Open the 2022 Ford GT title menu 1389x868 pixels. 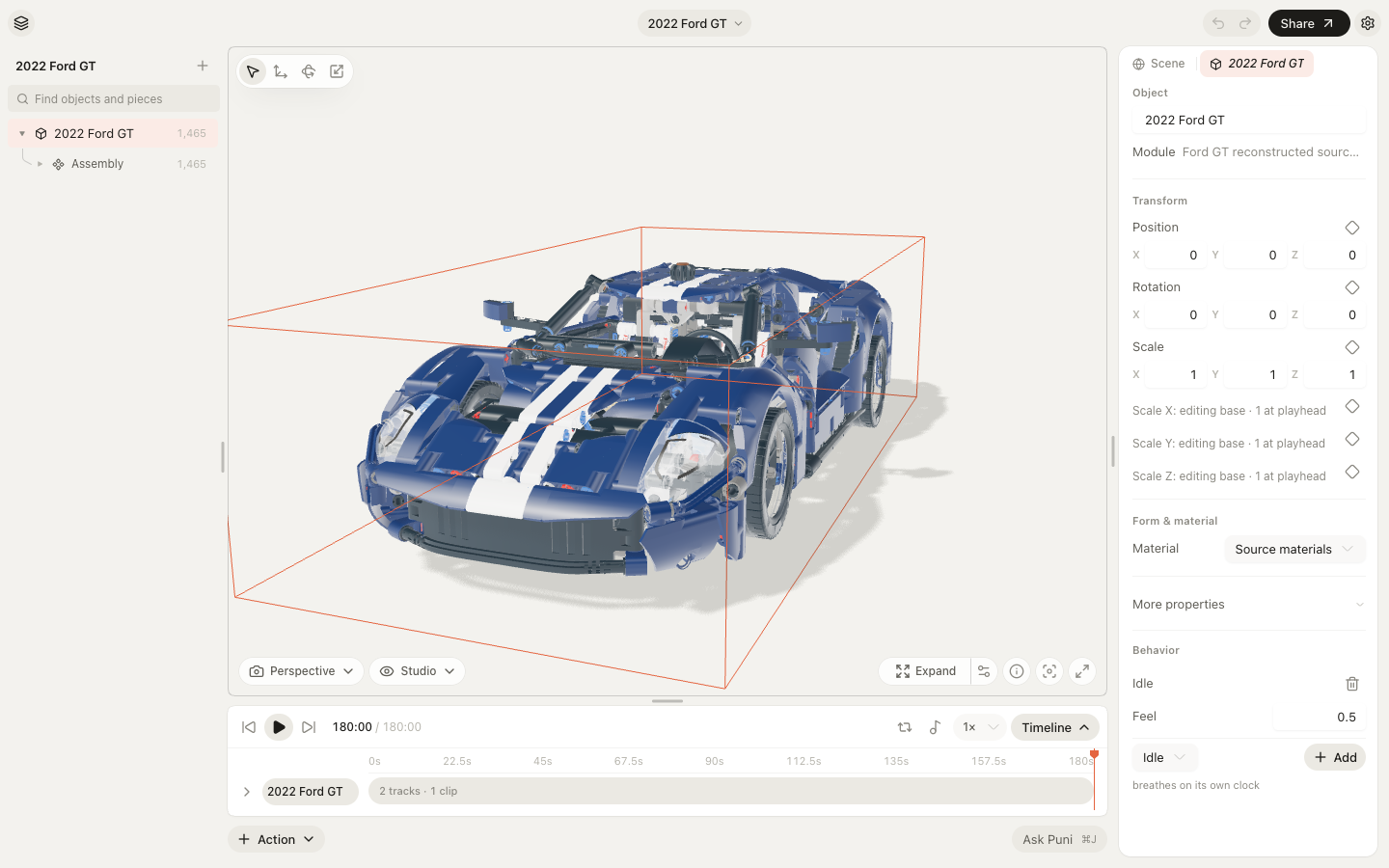pyautogui.click(x=694, y=23)
